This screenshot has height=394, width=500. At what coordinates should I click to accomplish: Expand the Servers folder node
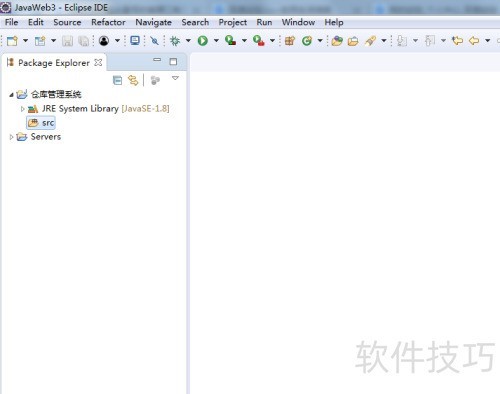coord(11,137)
